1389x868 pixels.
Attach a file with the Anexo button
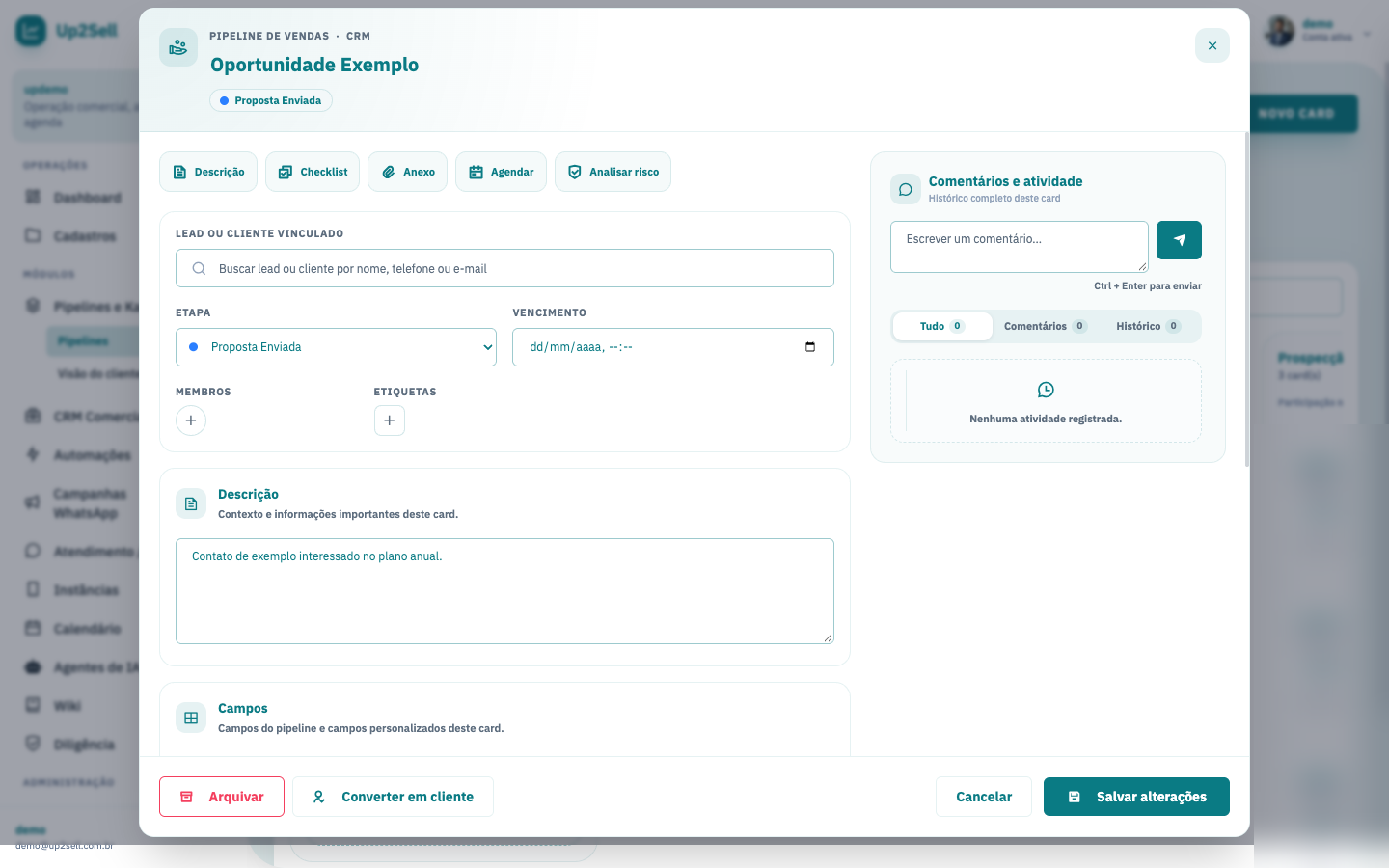407,172
